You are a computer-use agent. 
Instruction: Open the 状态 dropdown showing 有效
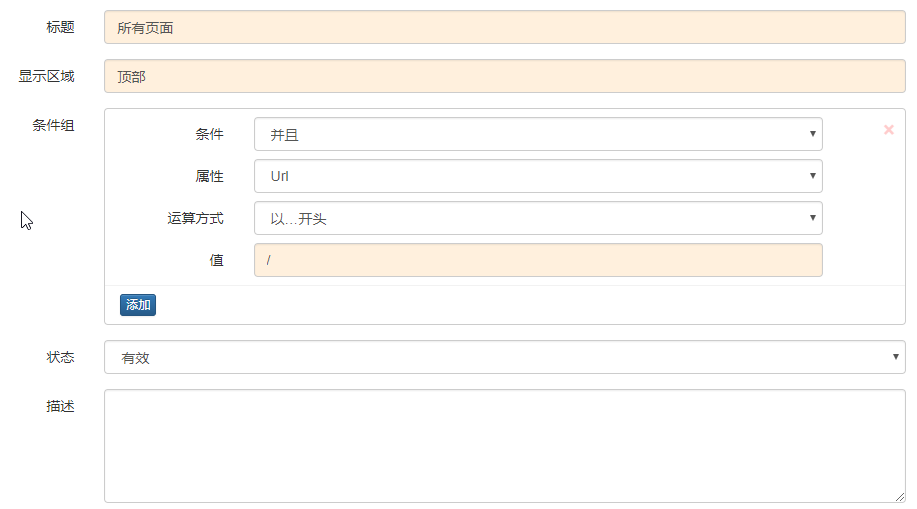coord(505,357)
